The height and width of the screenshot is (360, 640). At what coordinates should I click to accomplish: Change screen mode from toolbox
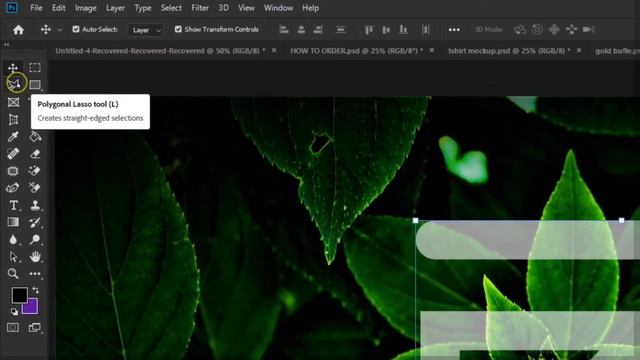pyautogui.click(x=35, y=327)
